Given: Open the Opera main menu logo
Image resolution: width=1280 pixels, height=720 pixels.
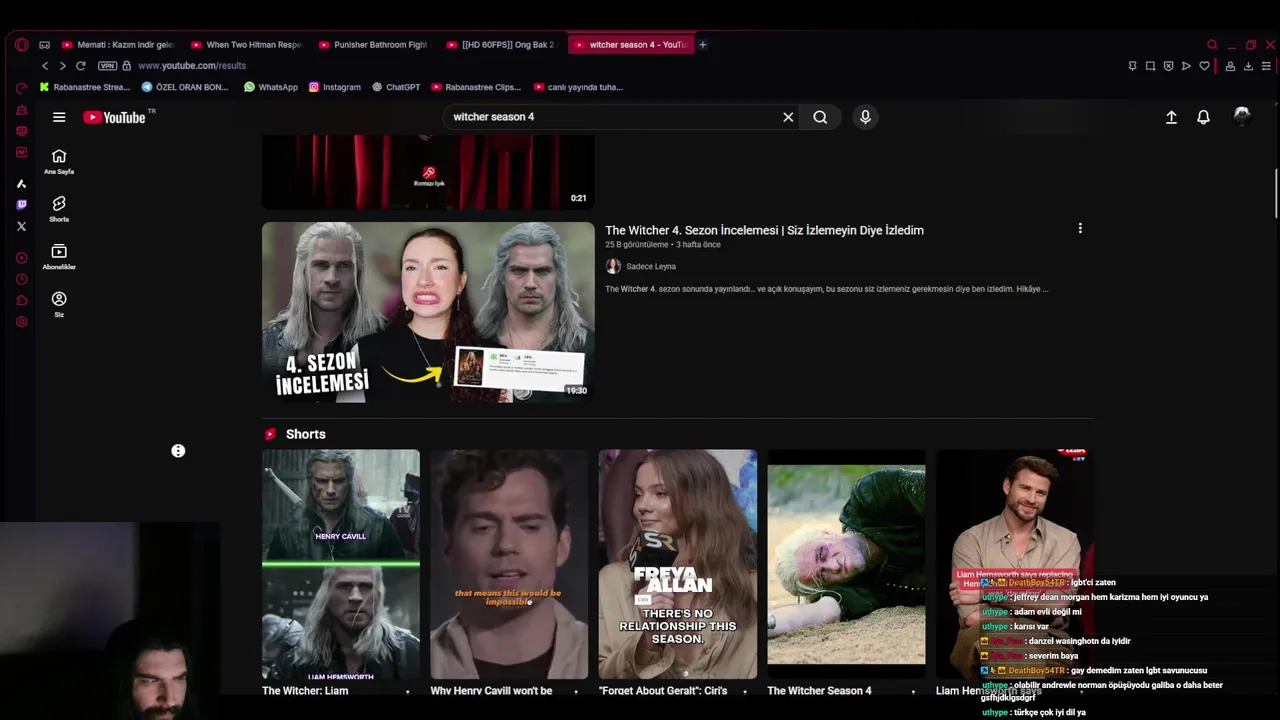Looking at the screenshot, I should pyautogui.click(x=22, y=44).
